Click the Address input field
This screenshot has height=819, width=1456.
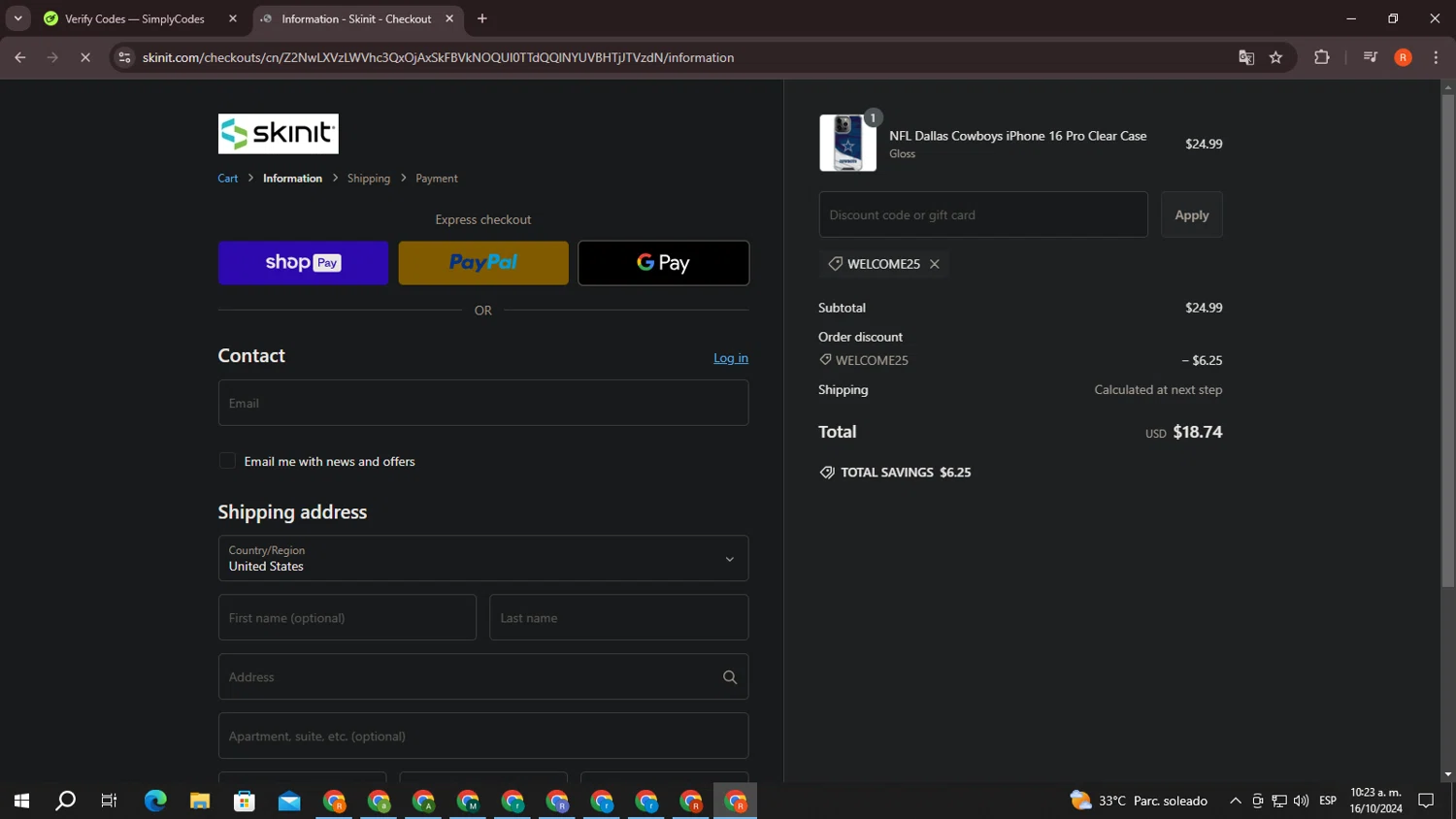483,677
